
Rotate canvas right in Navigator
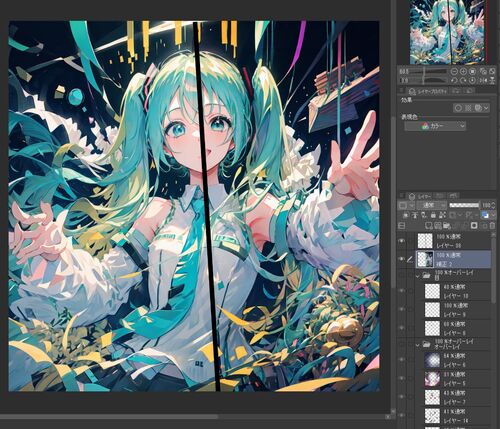tap(463, 80)
